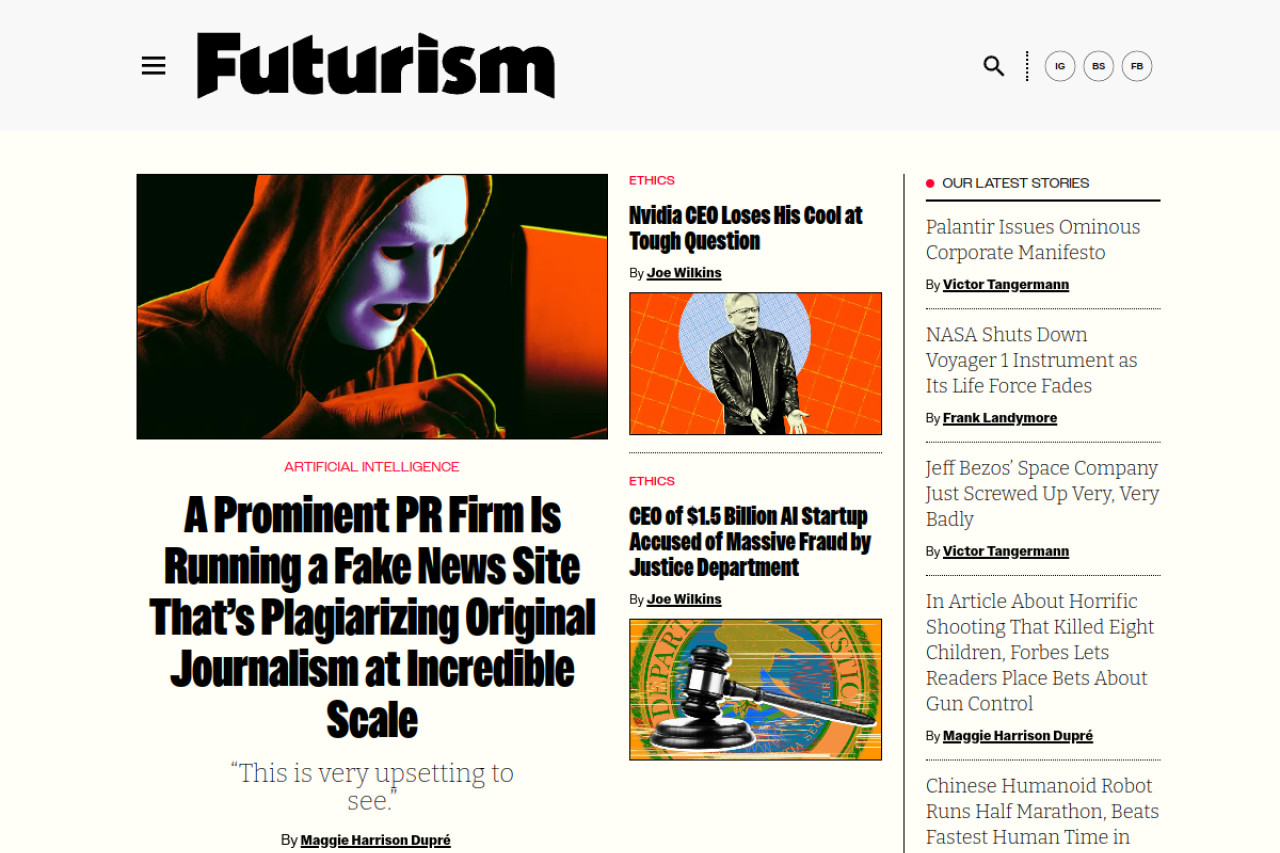
Task: Click the search magnifier icon
Action: 993,66
